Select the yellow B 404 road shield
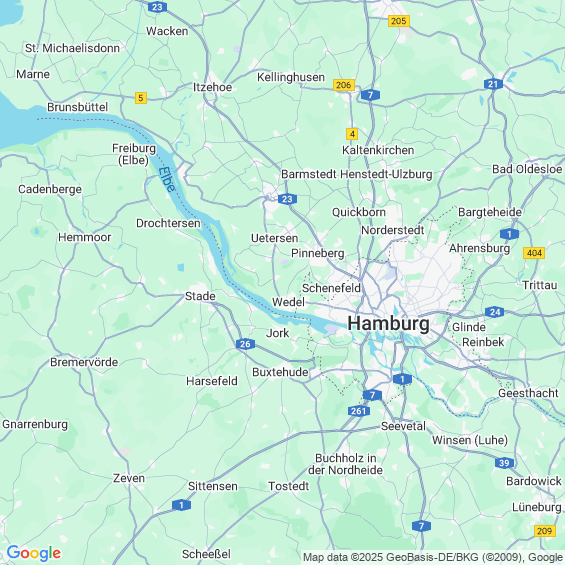The height and width of the screenshot is (565, 565). click(x=534, y=253)
